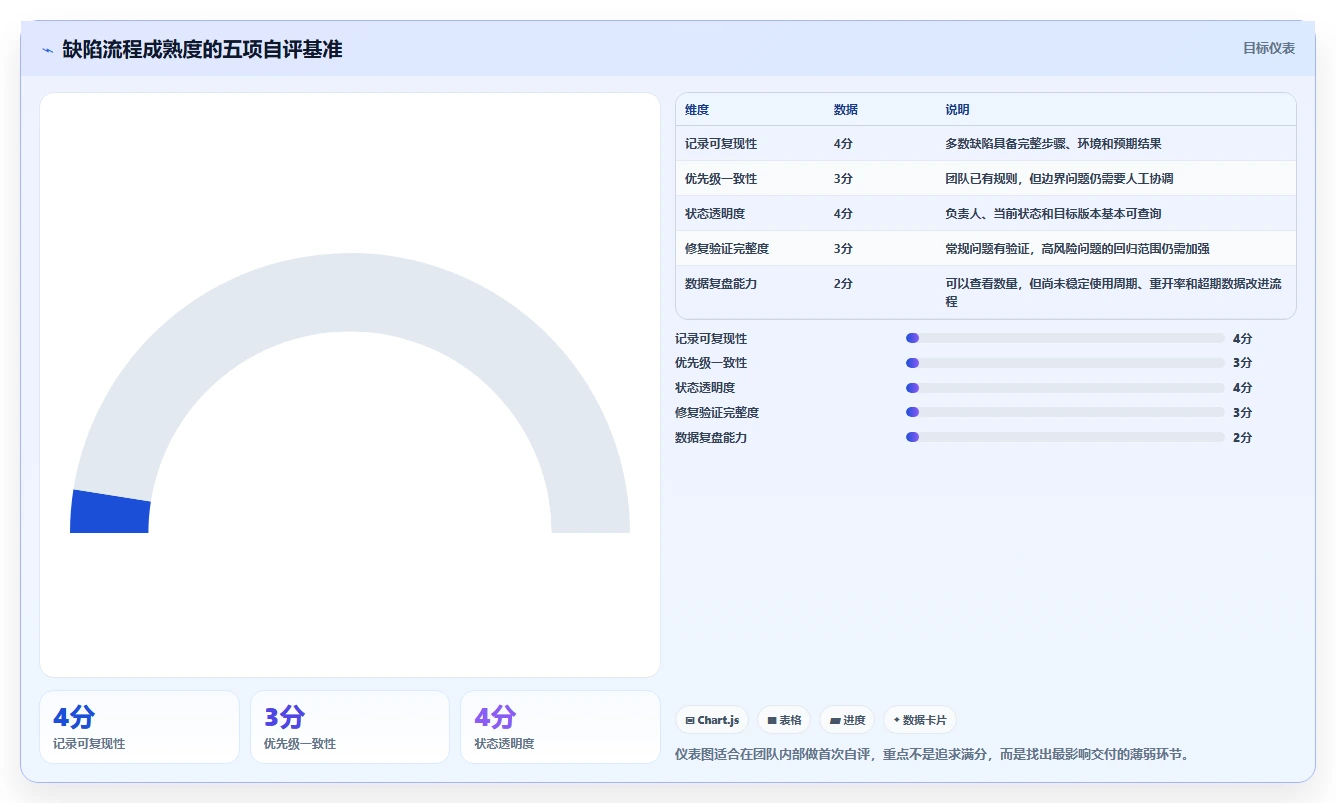Click 记录可复现性 label in progress list
1336x803 pixels.
point(711,339)
